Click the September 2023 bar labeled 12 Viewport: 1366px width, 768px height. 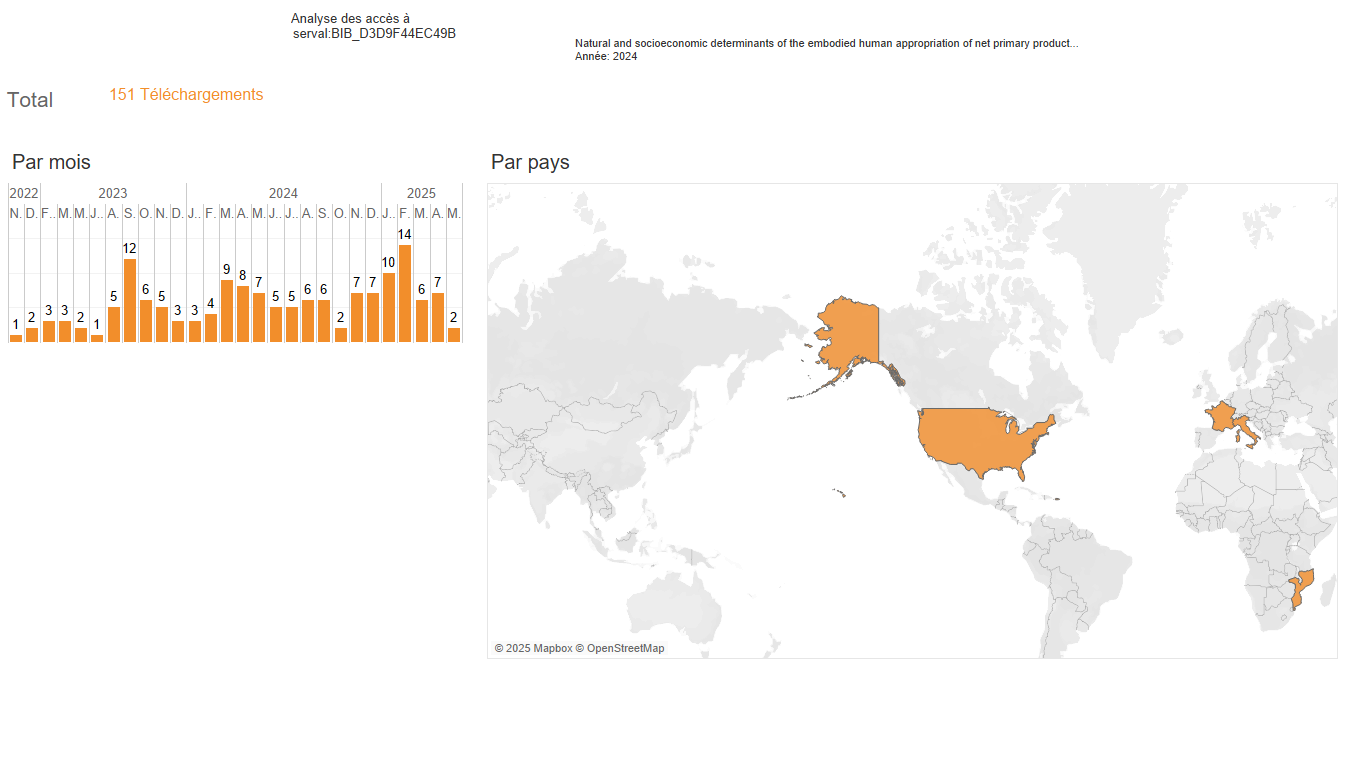(129, 300)
